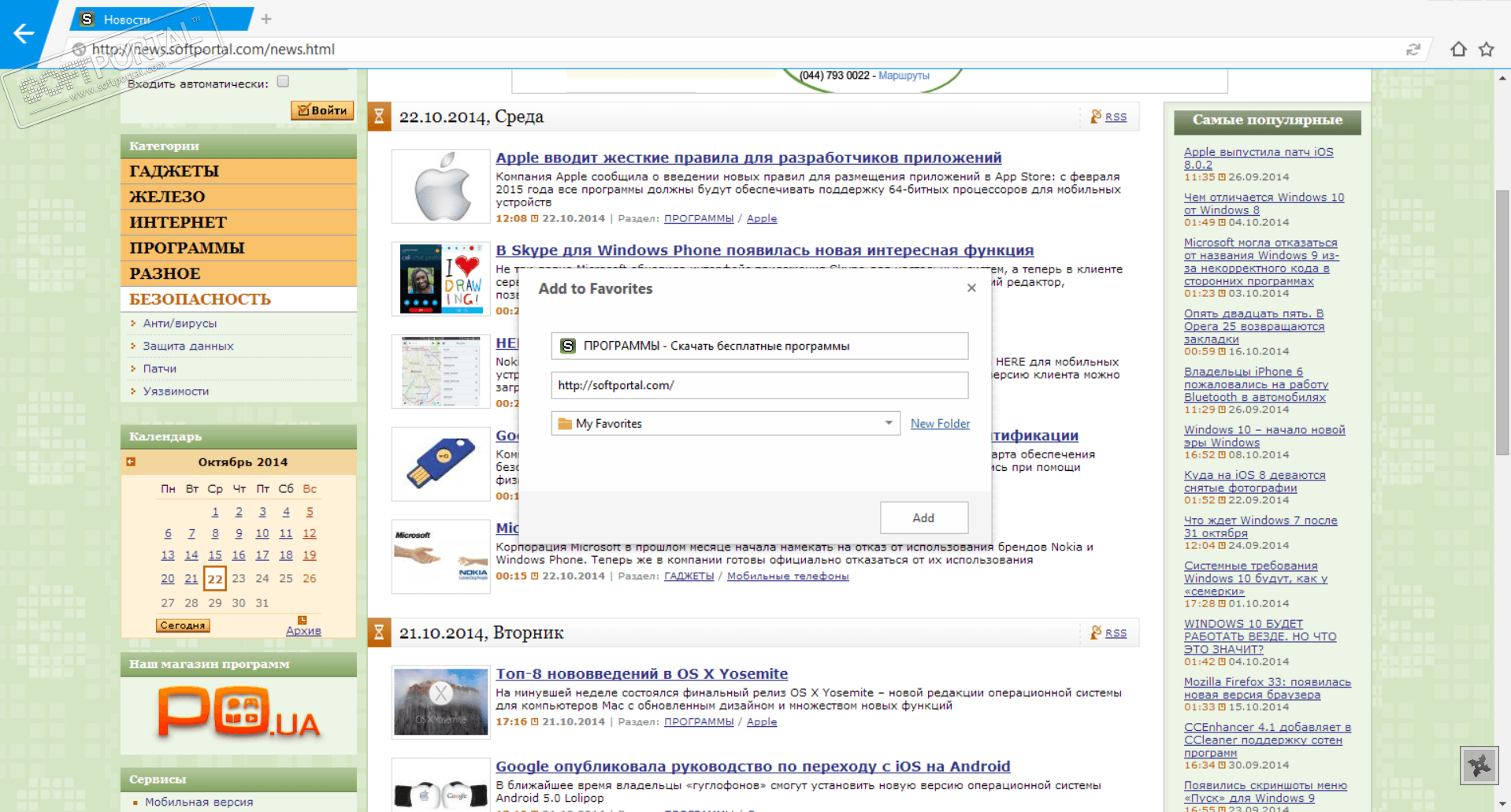Open the Анти/вирусы subcategory
The image size is (1511, 812).
pos(180,324)
